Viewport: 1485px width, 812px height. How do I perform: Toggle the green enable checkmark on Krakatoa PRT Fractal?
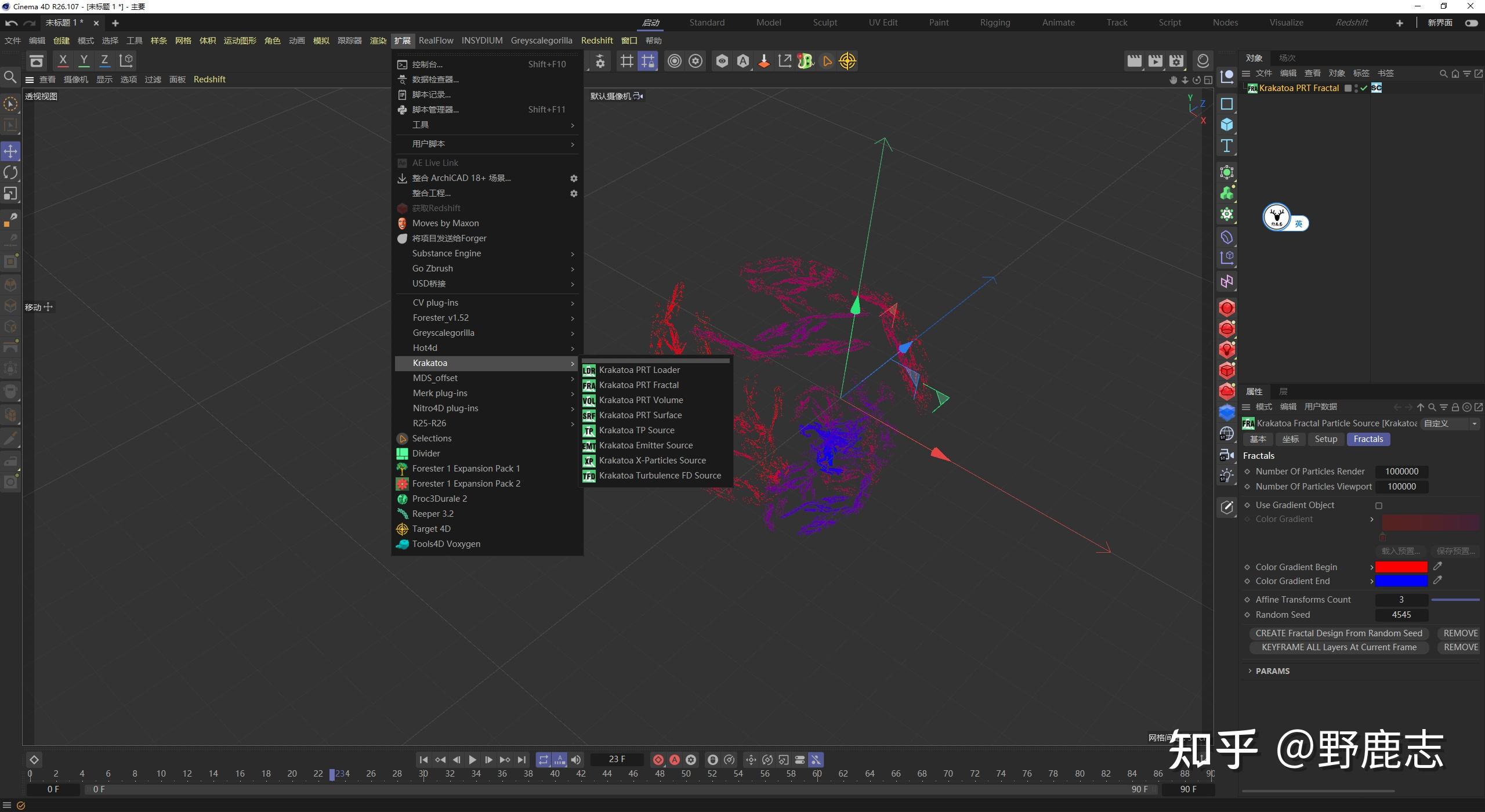pos(1364,88)
